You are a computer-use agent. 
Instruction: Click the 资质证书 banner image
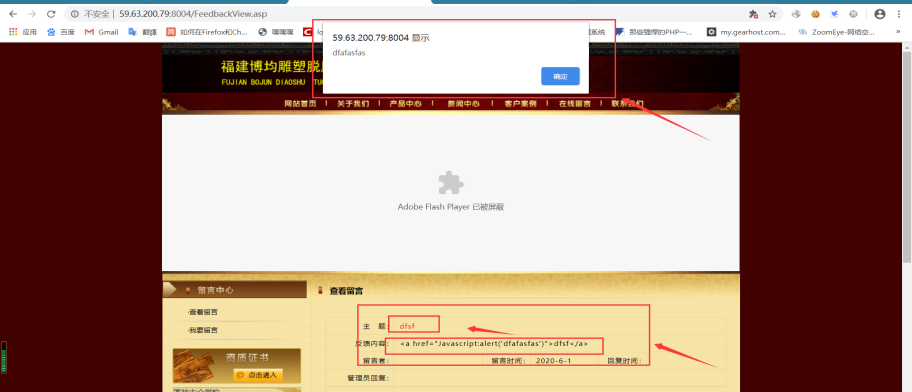pyautogui.click(x=237, y=366)
